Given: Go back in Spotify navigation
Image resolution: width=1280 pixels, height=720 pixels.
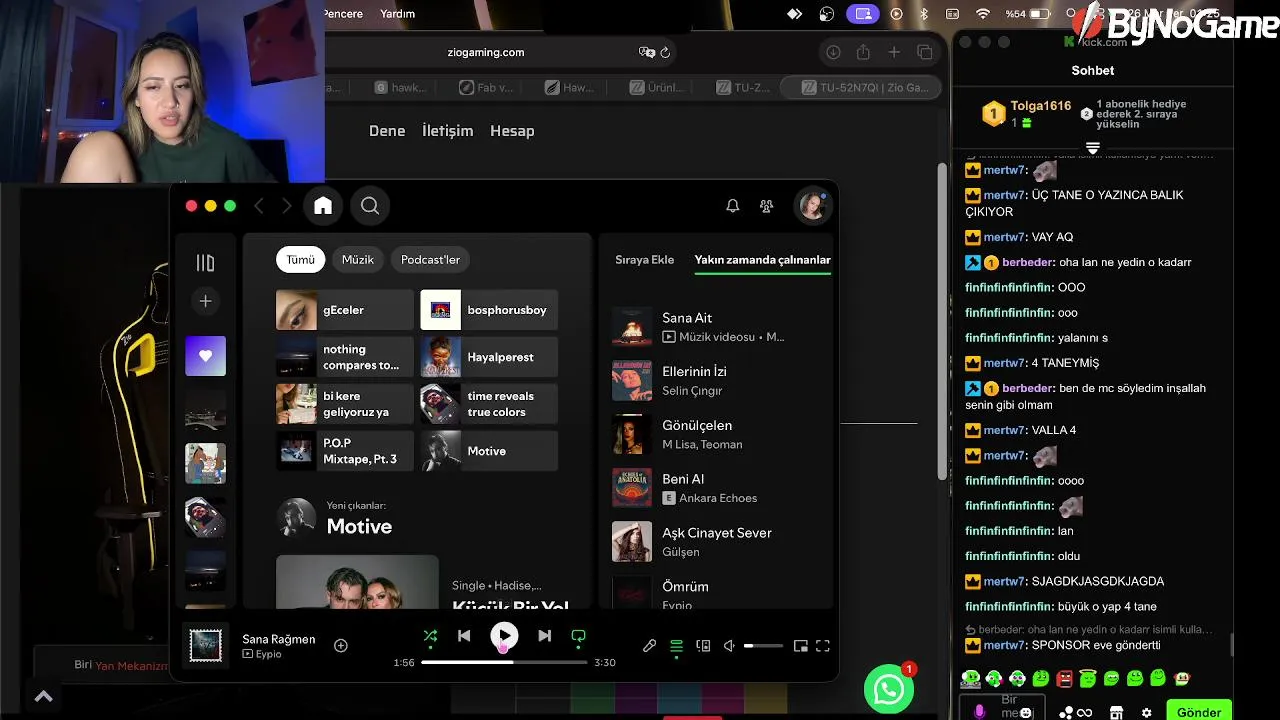Looking at the screenshot, I should click(259, 206).
